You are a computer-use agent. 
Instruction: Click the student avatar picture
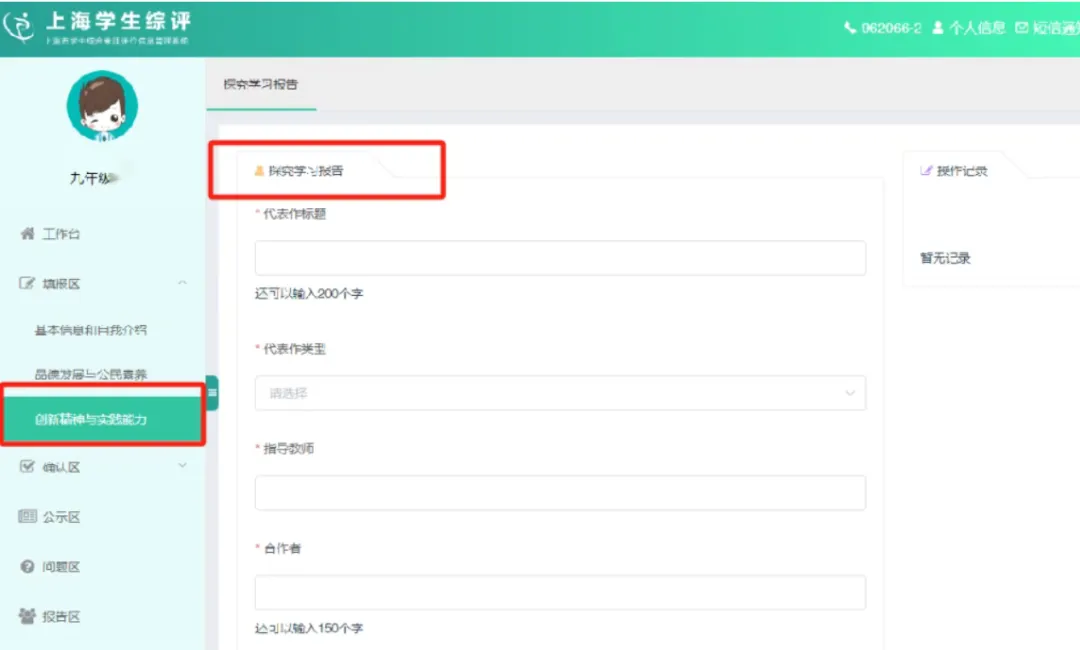[x=102, y=106]
